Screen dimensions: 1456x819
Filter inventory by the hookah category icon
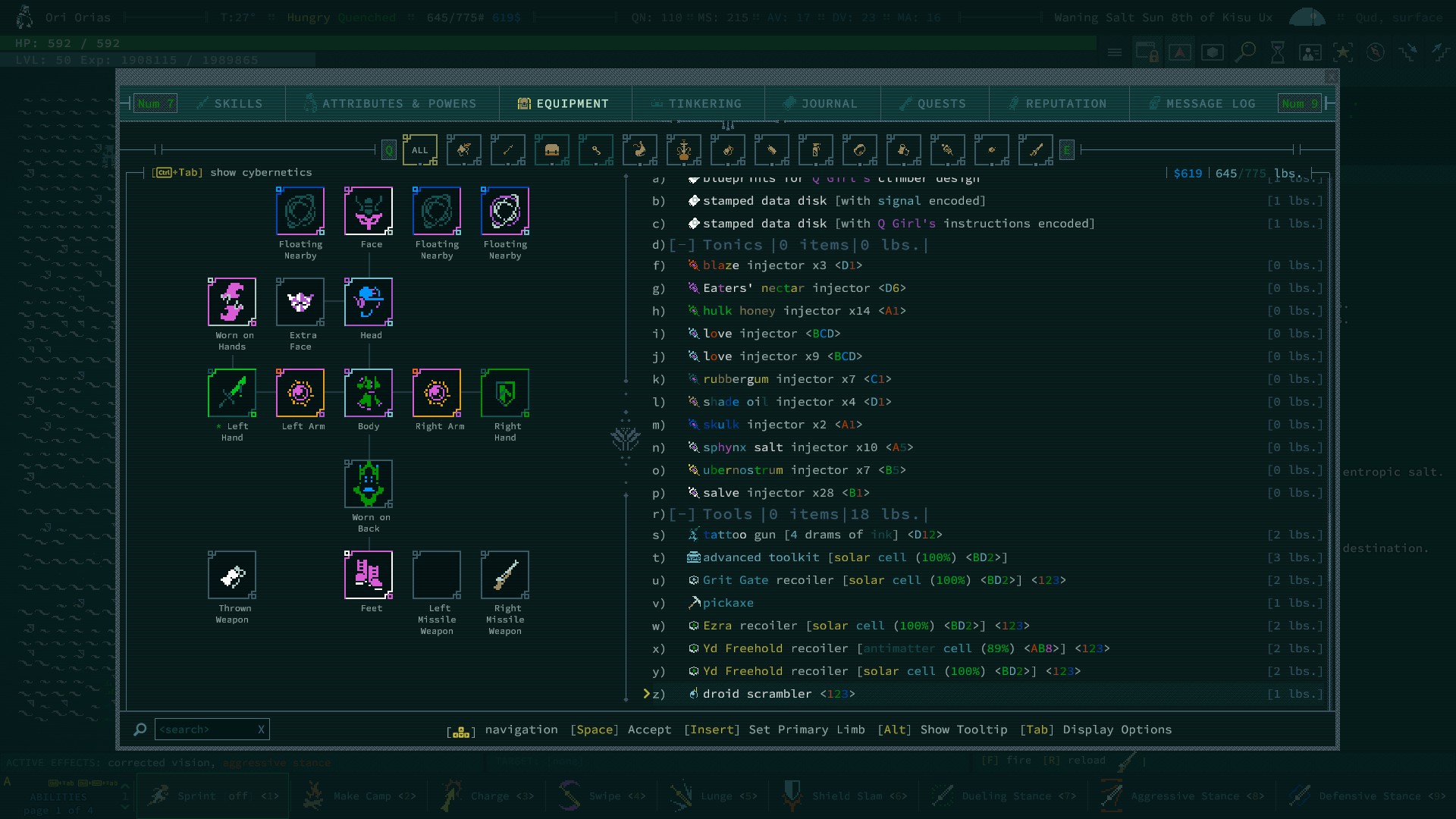click(x=683, y=150)
